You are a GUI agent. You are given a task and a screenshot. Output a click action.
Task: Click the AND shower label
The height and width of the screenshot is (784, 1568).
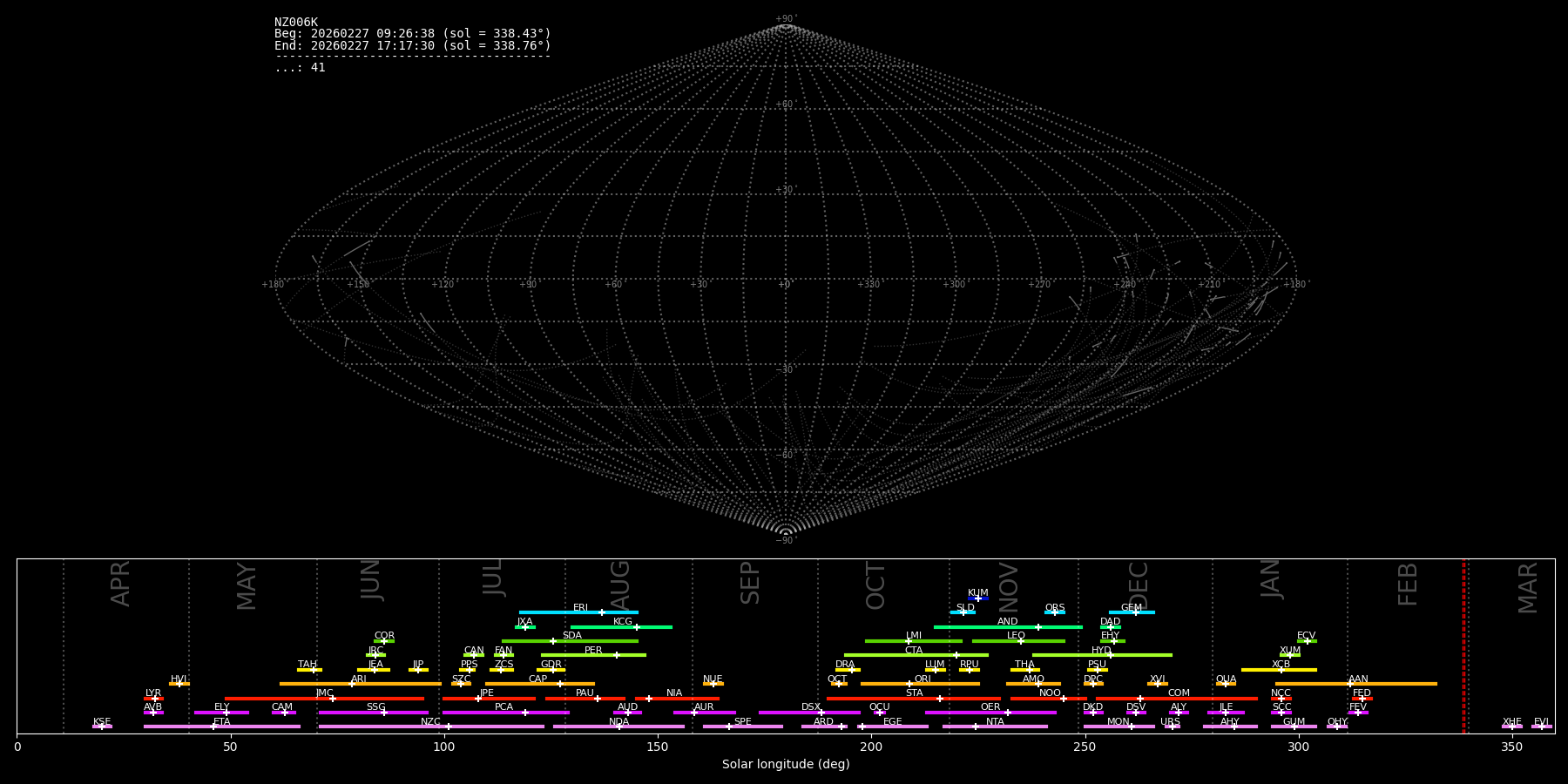pos(1008,622)
